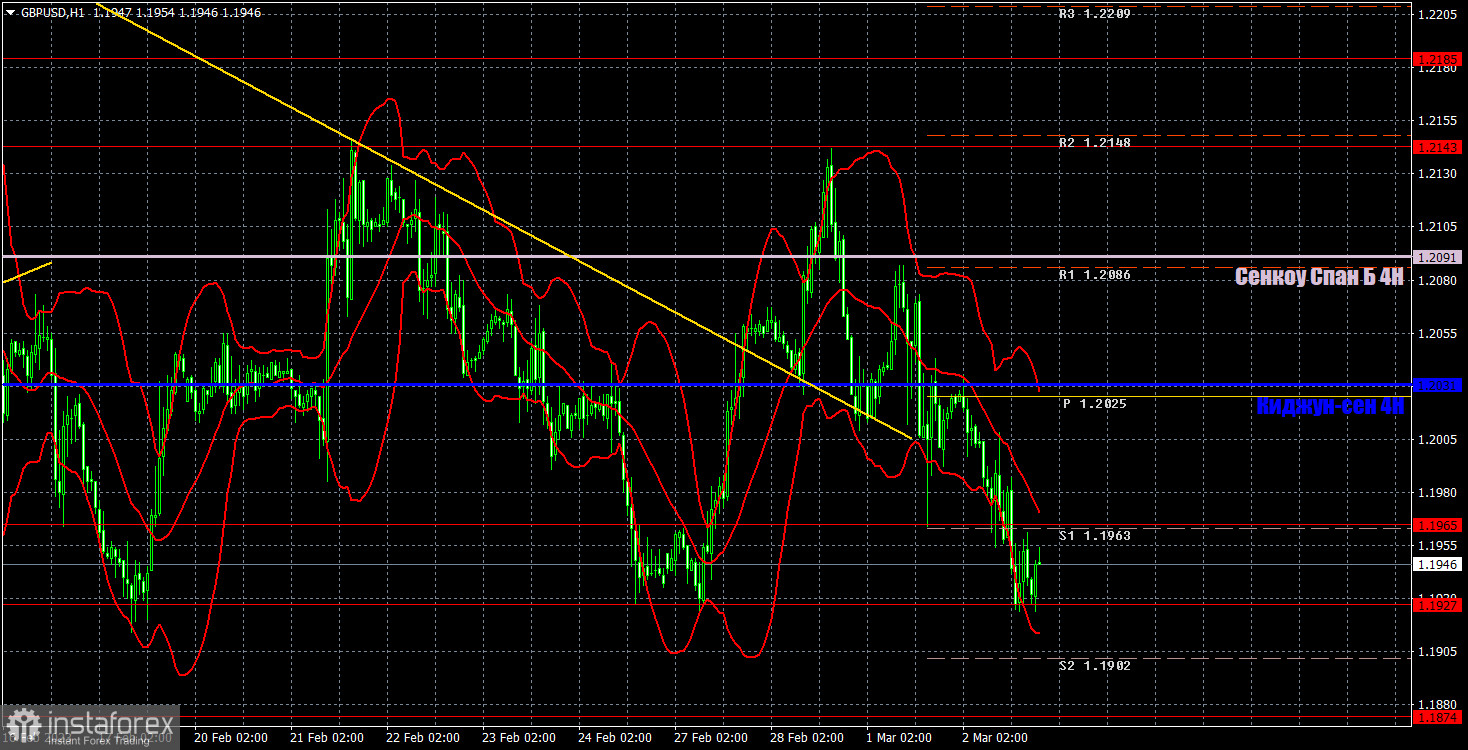Select the R3 1.2209 pivot label
This screenshot has height=750, width=1468.
coord(1096,14)
